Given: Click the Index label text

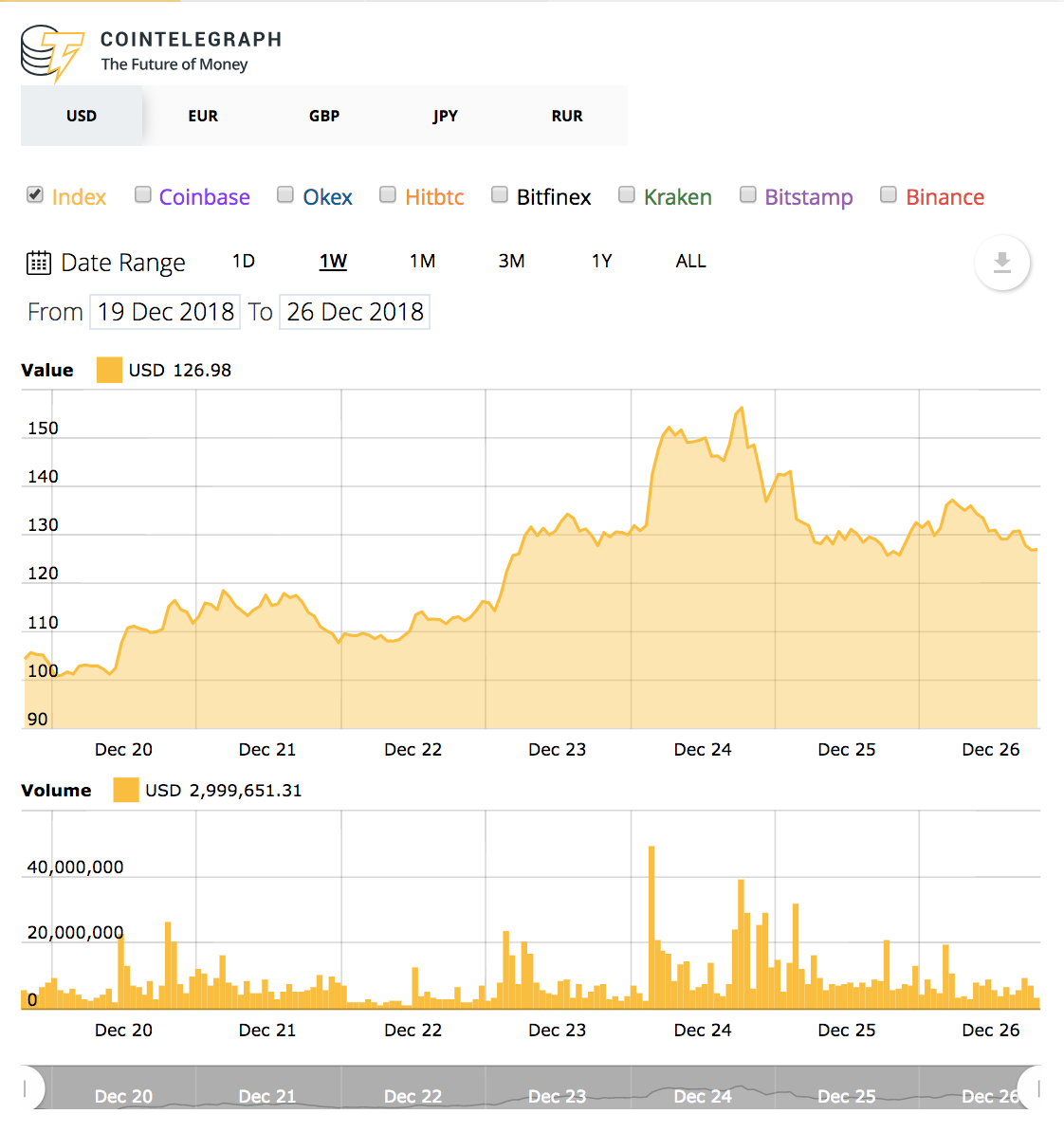Looking at the screenshot, I should click(79, 197).
